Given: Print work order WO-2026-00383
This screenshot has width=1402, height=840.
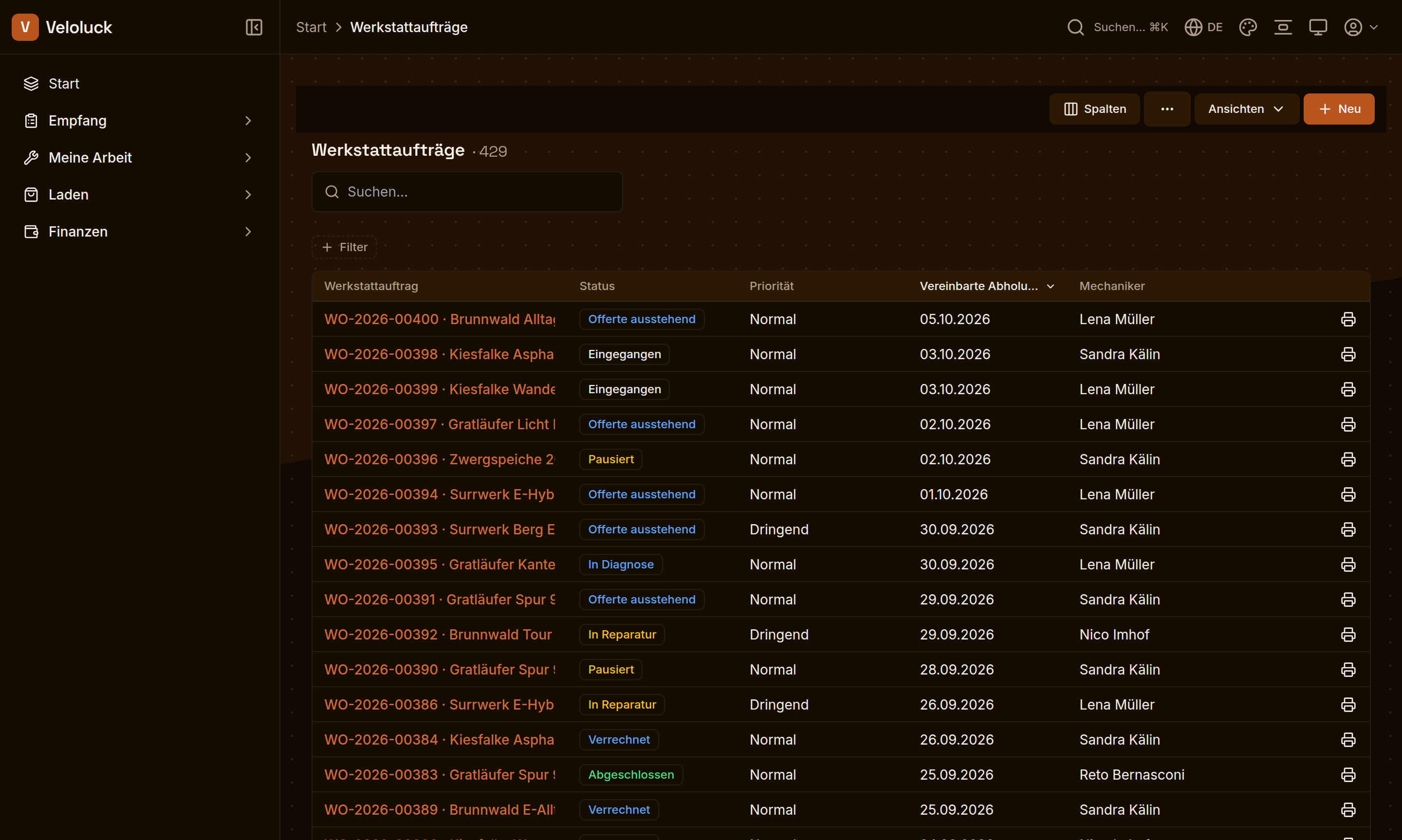Looking at the screenshot, I should point(1347,774).
